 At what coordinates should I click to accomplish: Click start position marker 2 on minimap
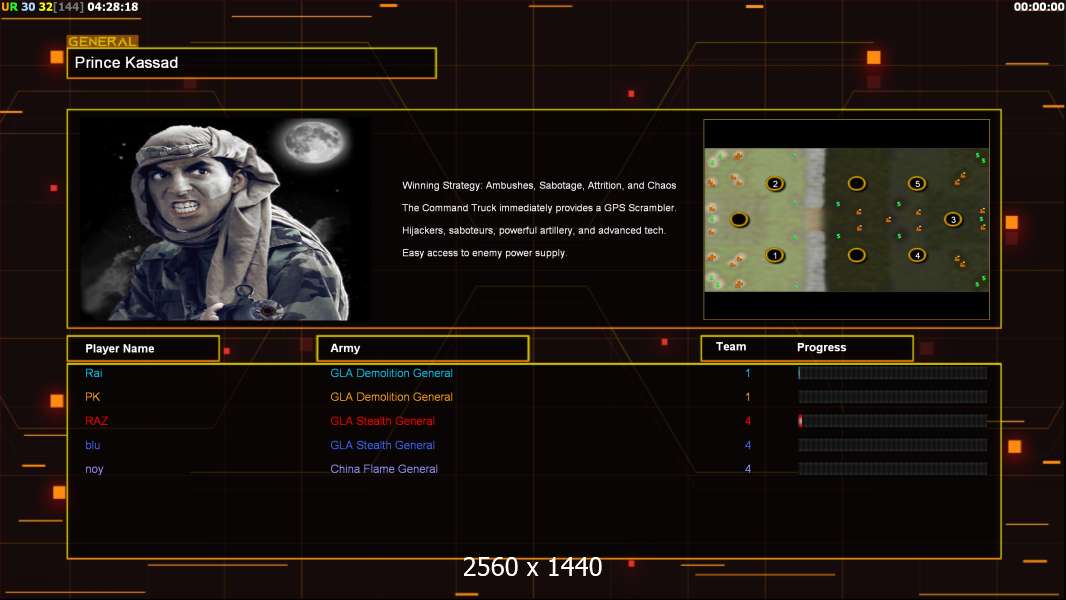[x=775, y=183]
